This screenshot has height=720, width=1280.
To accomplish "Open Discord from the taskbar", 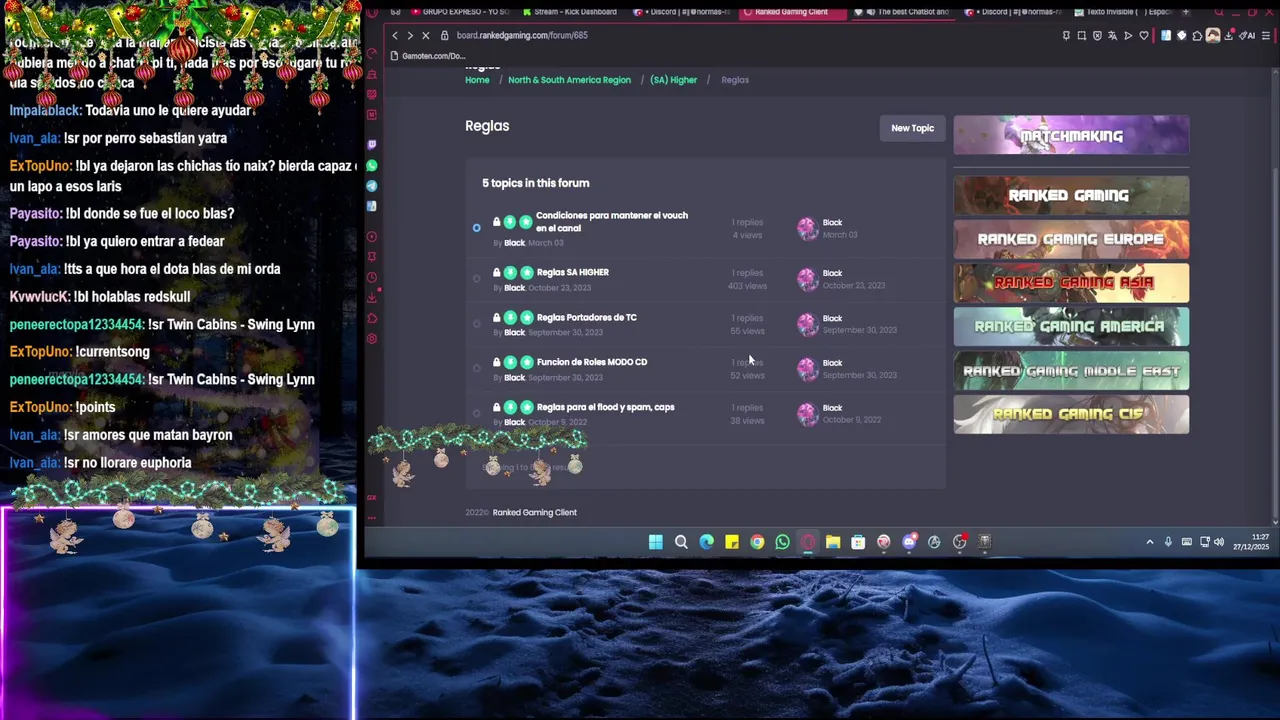I will pyautogui.click(x=909, y=542).
